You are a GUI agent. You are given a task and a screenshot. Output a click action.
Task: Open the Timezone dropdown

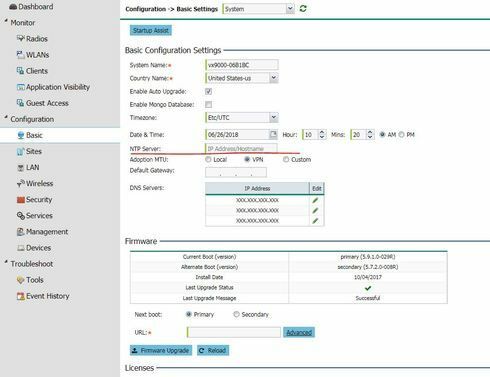273,117
